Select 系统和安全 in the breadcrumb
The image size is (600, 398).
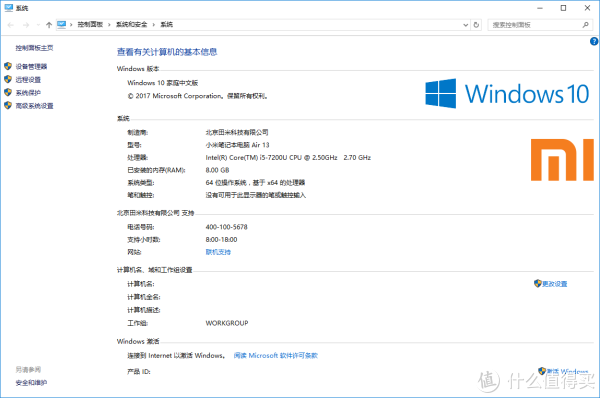click(132, 24)
